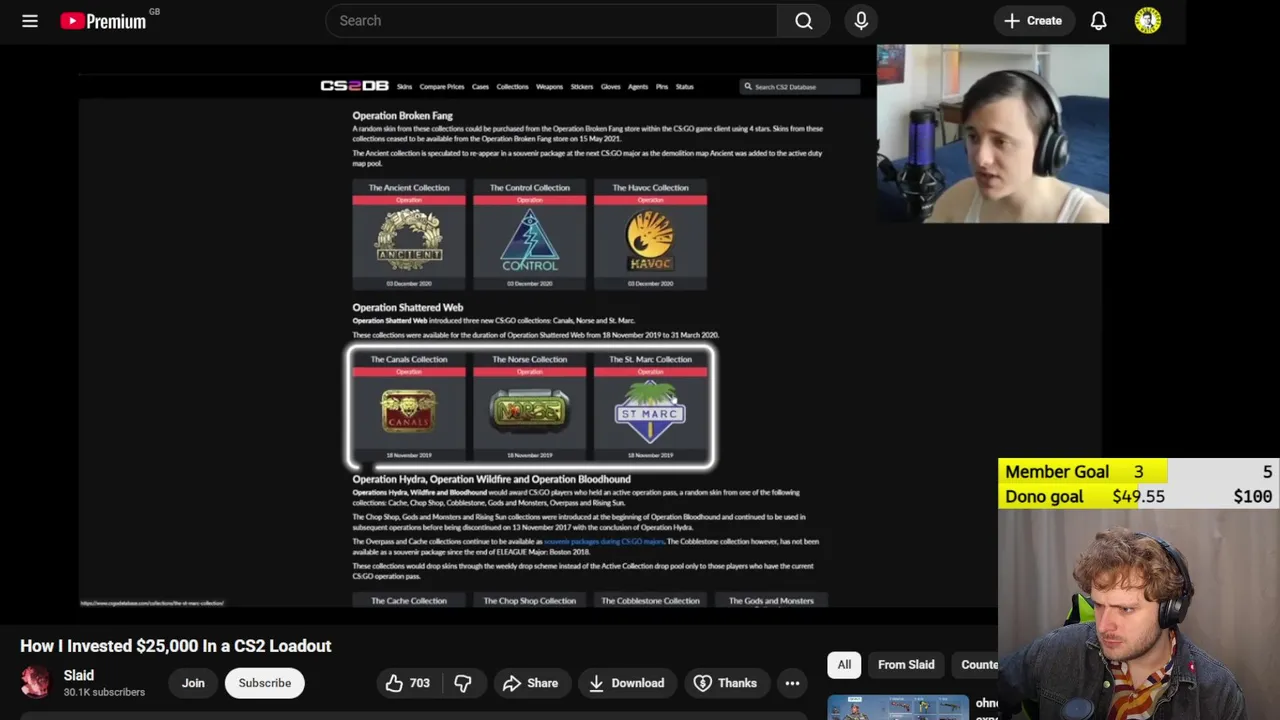Open Weapons in the CS2DB nav
The image size is (1280, 720).
pos(549,87)
